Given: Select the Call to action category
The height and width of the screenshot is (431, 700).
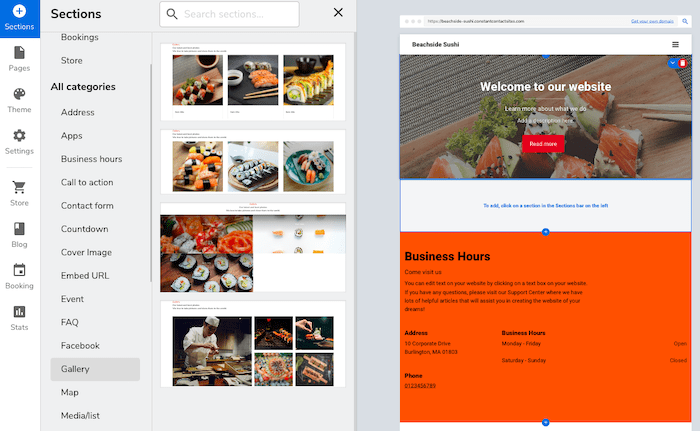Looking at the screenshot, I should point(87,182).
